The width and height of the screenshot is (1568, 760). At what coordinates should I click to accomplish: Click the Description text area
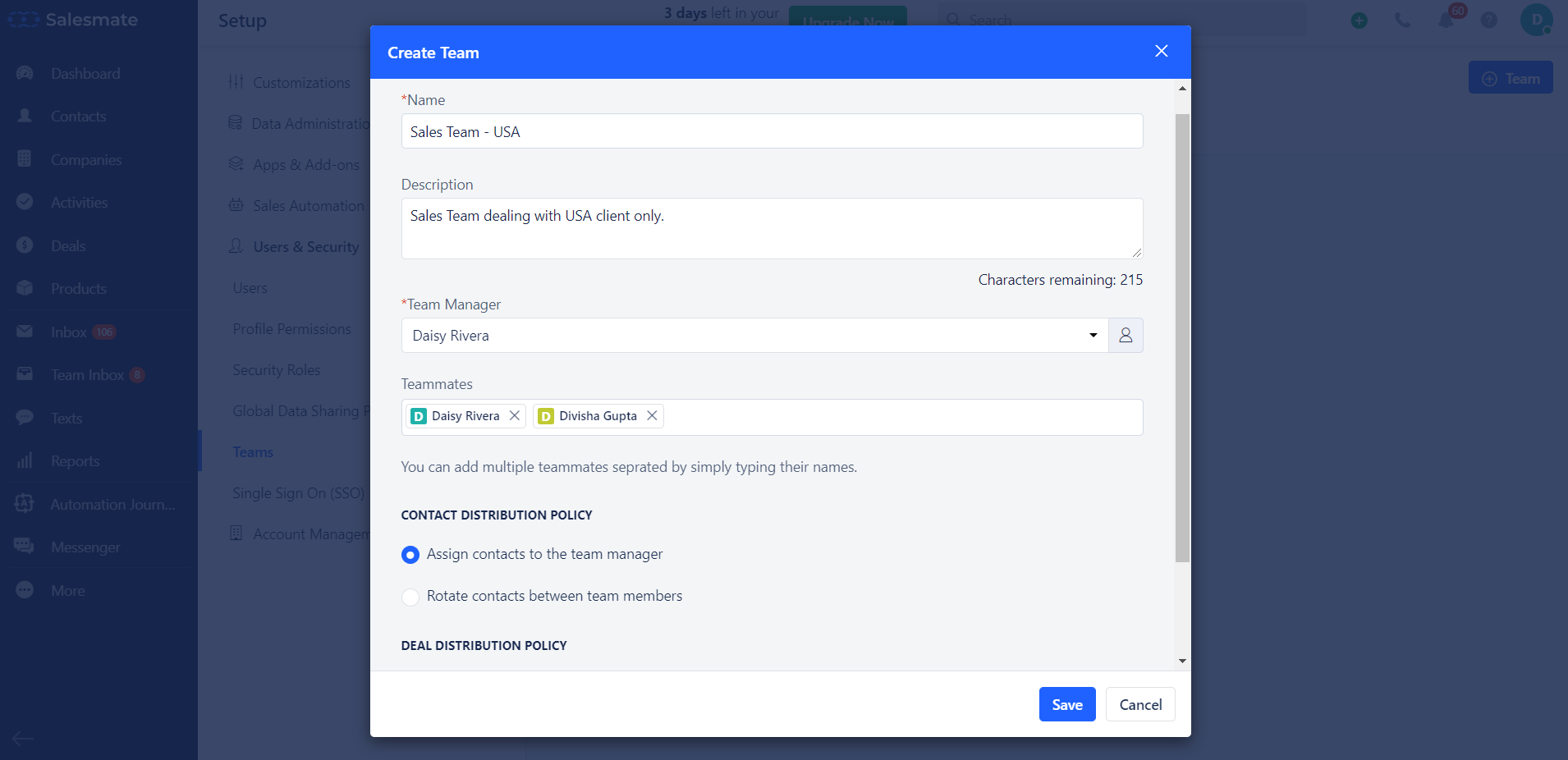(x=772, y=228)
